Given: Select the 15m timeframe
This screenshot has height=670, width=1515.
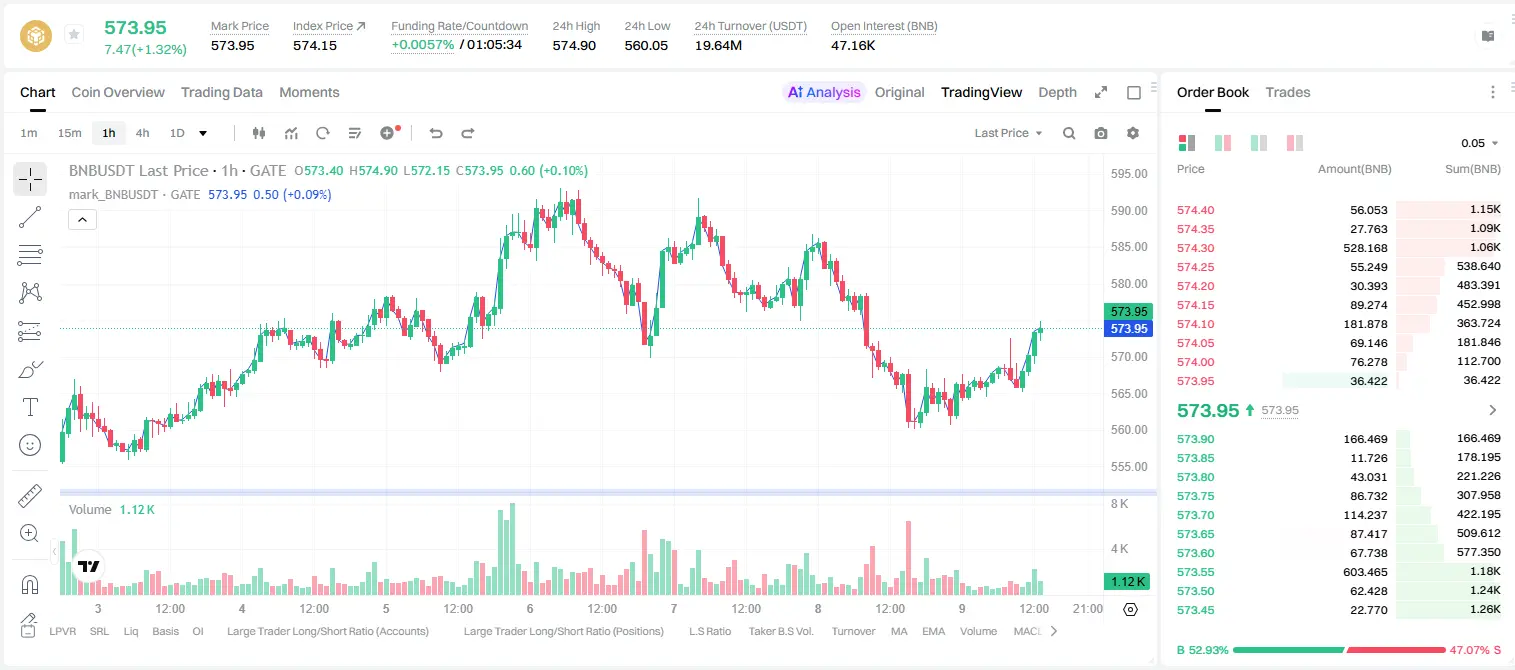Looking at the screenshot, I should pyautogui.click(x=69, y=133).
